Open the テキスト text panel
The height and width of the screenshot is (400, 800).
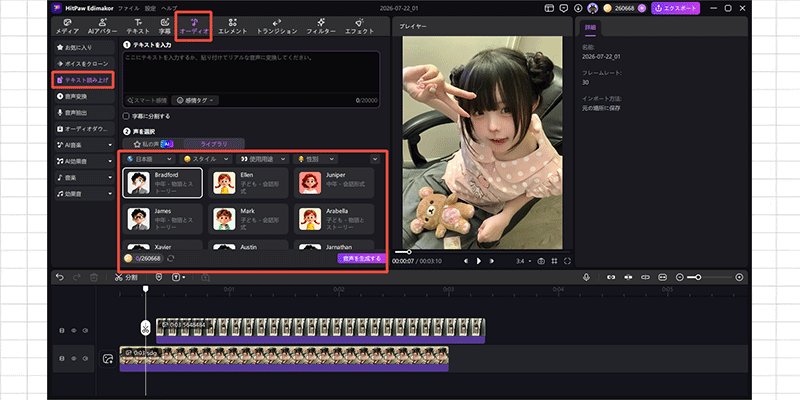[x=138, y=27]
